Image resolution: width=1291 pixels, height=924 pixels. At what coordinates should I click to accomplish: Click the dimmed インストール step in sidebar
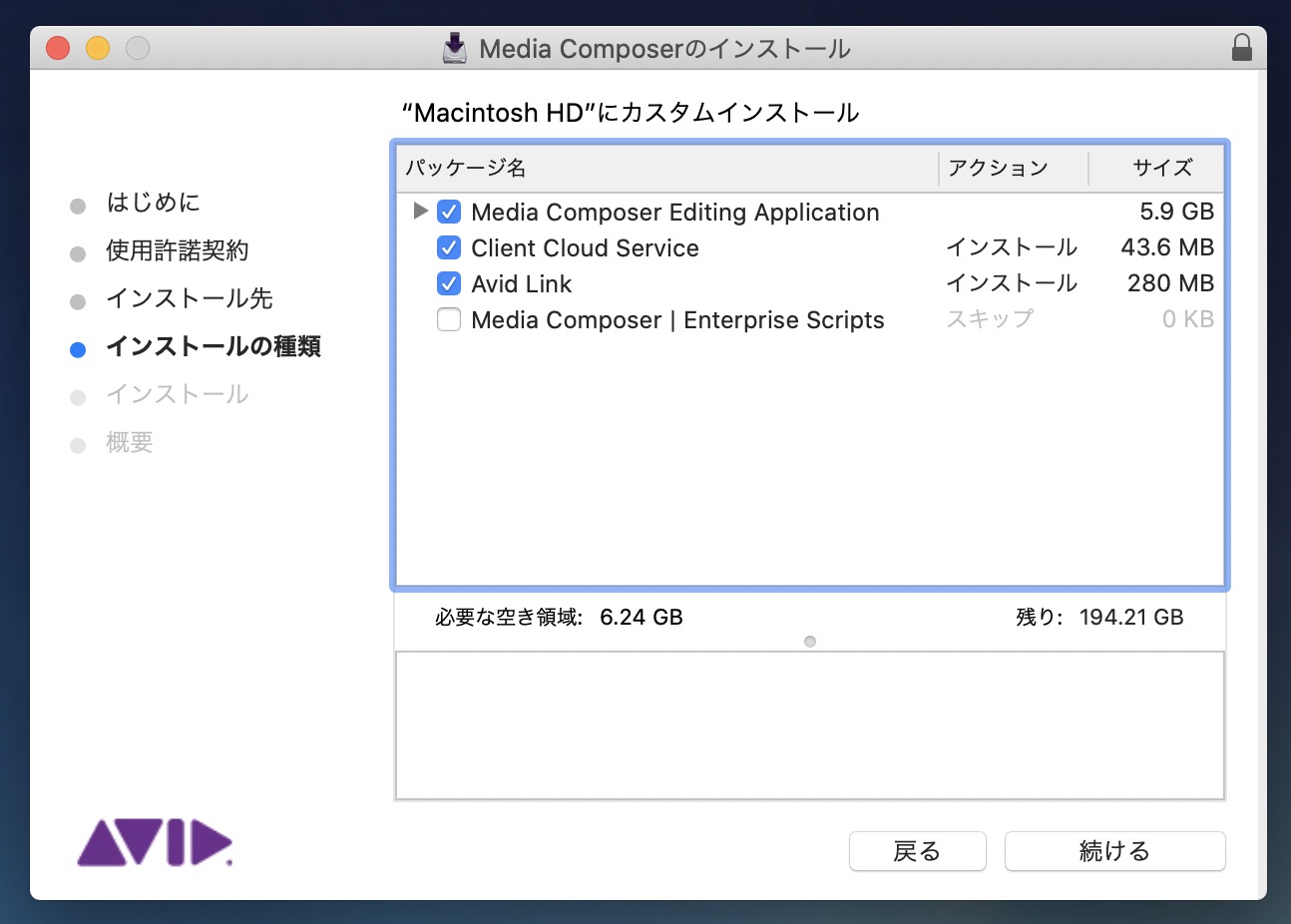pyautogui.click(x=177, y=394)
